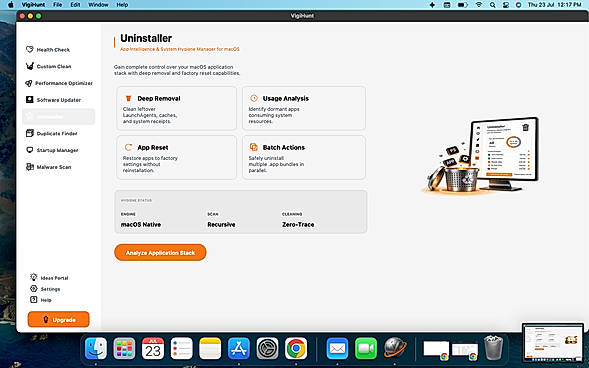Select the Deep Removal card title
The image size is (589, 368).
pyautogui.click(x=159, y=98)
